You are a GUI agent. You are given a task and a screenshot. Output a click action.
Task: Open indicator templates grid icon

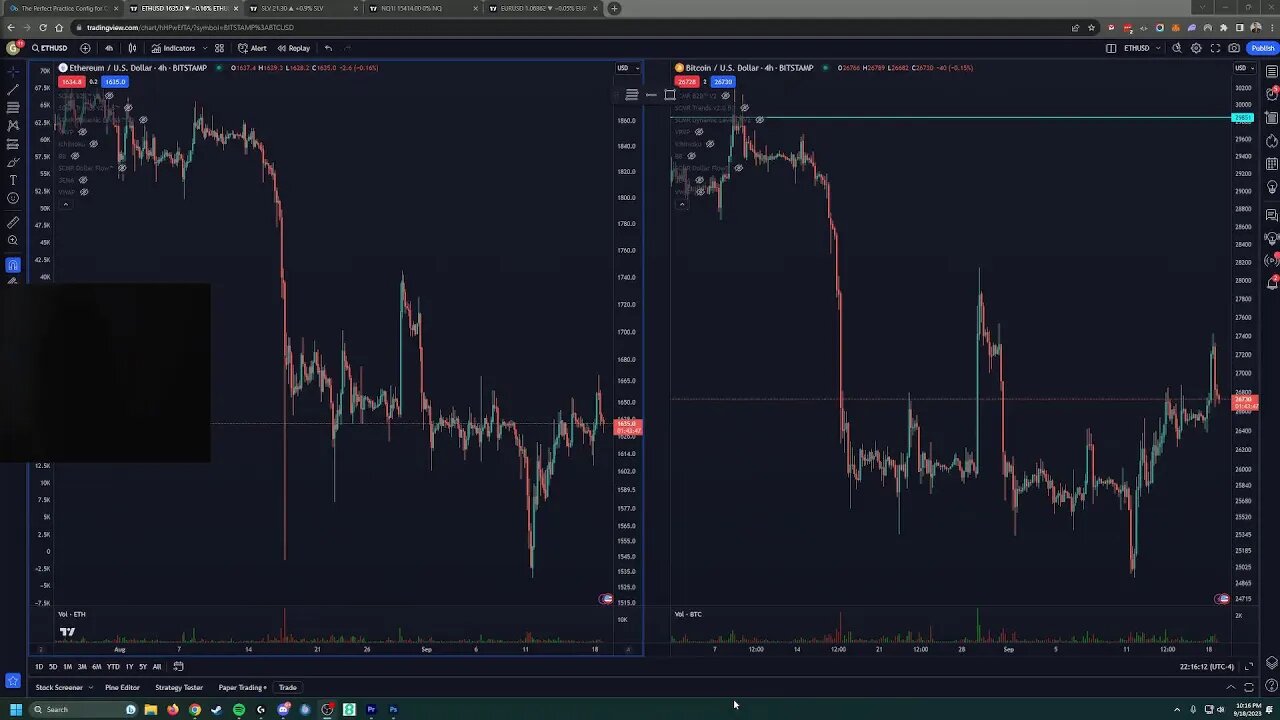point(219,48)
